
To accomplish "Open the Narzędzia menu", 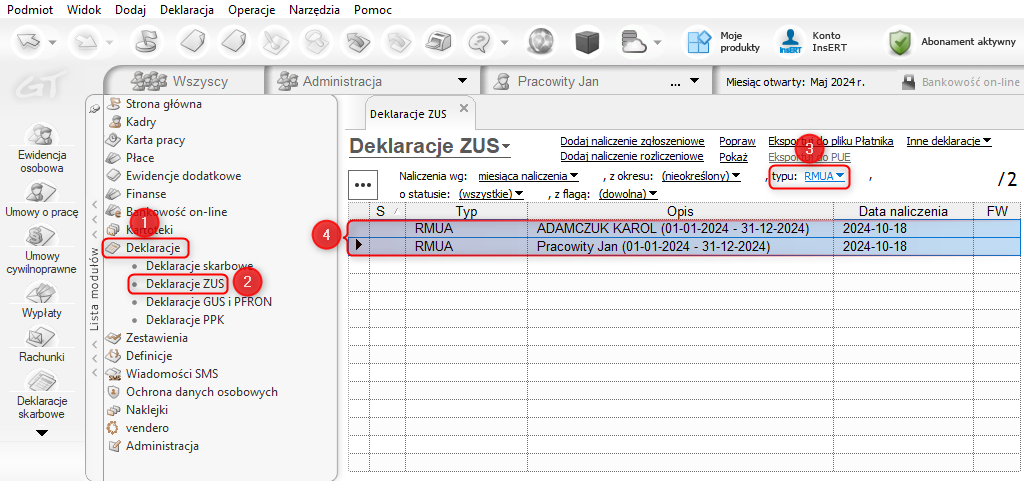I will click(x=315, y=10).
